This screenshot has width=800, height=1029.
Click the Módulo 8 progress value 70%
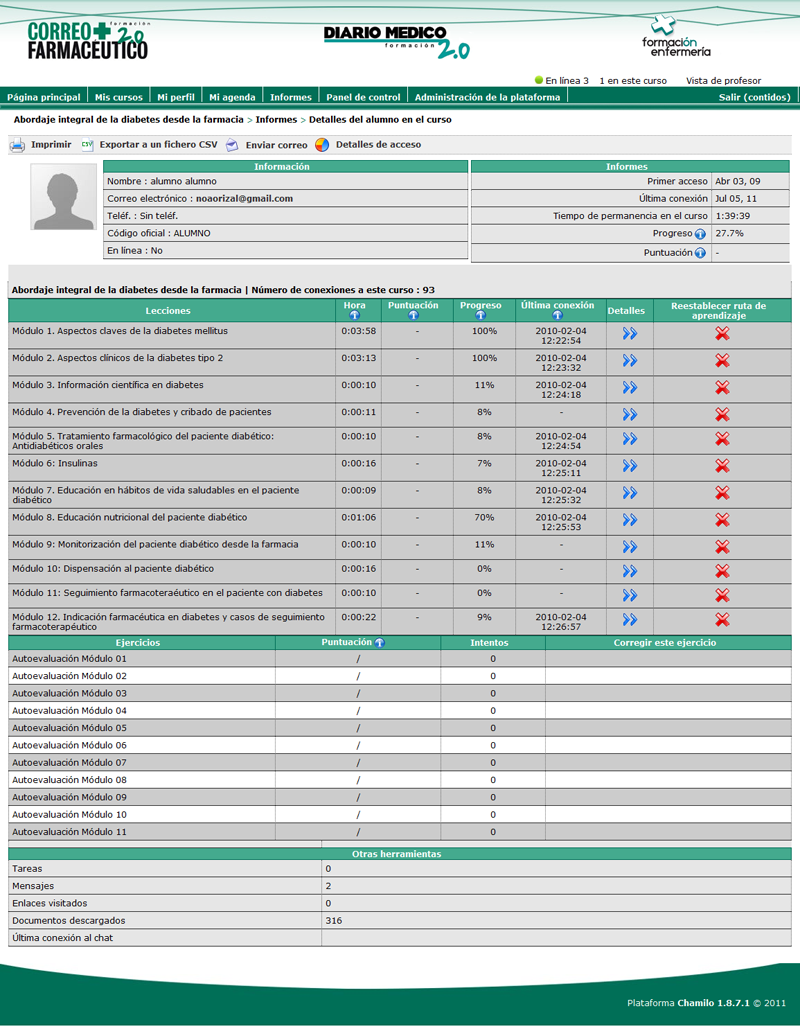(x=484, y=518)
